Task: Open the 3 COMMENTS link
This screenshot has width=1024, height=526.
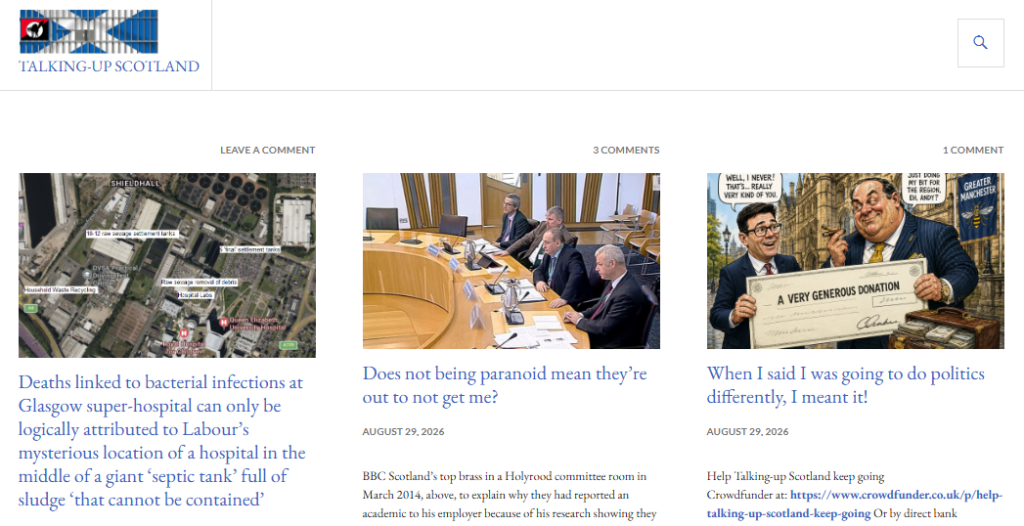Action: click(x=626, y=150)
